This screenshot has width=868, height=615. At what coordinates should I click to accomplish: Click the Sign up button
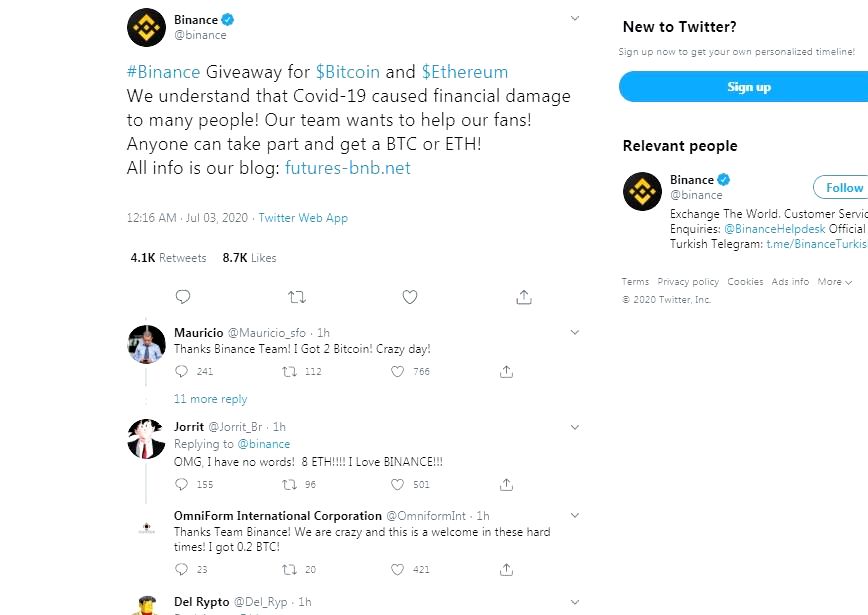click(x=748, y=87)
